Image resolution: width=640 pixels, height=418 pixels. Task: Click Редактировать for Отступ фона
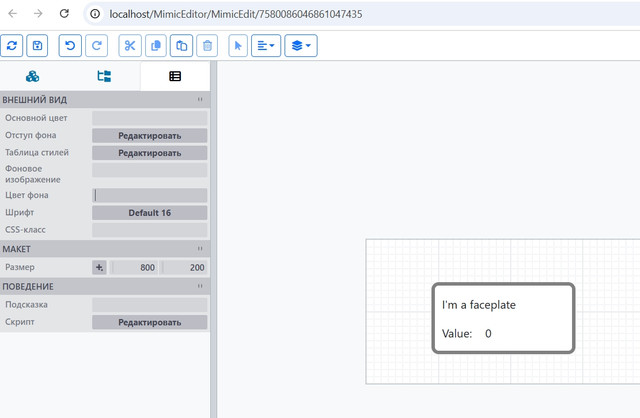click(x=149, y=136)
